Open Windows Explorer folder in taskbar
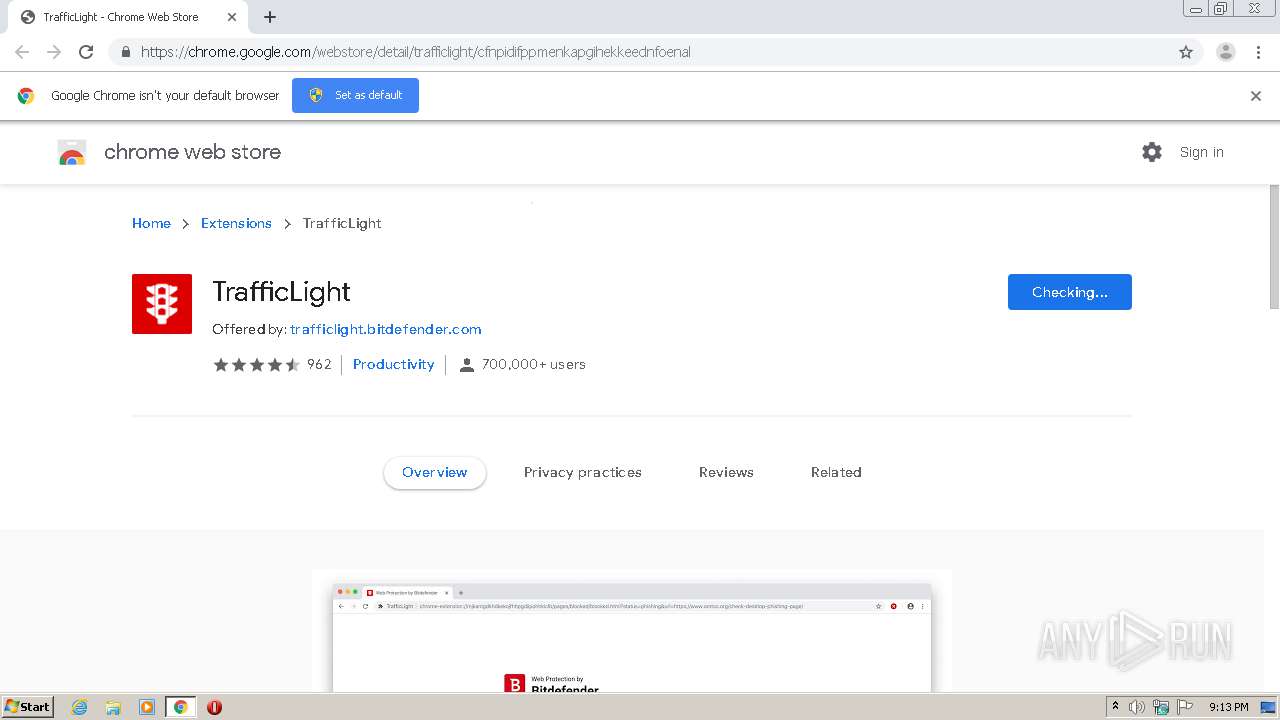Viewport: 1280px width, 720px height. click(113, 707)
